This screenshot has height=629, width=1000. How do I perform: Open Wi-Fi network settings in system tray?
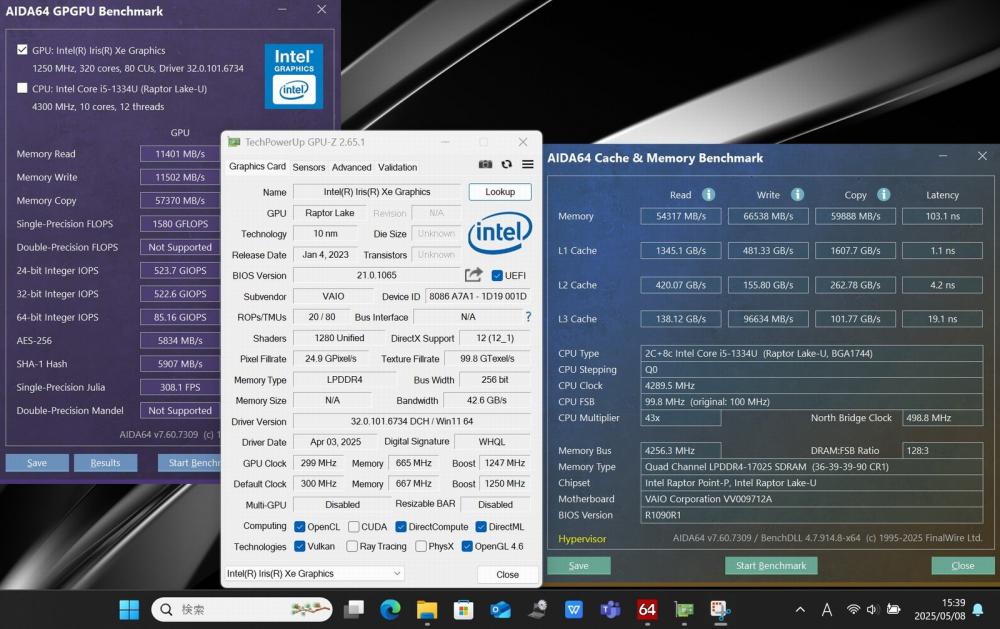pos(853,610)
